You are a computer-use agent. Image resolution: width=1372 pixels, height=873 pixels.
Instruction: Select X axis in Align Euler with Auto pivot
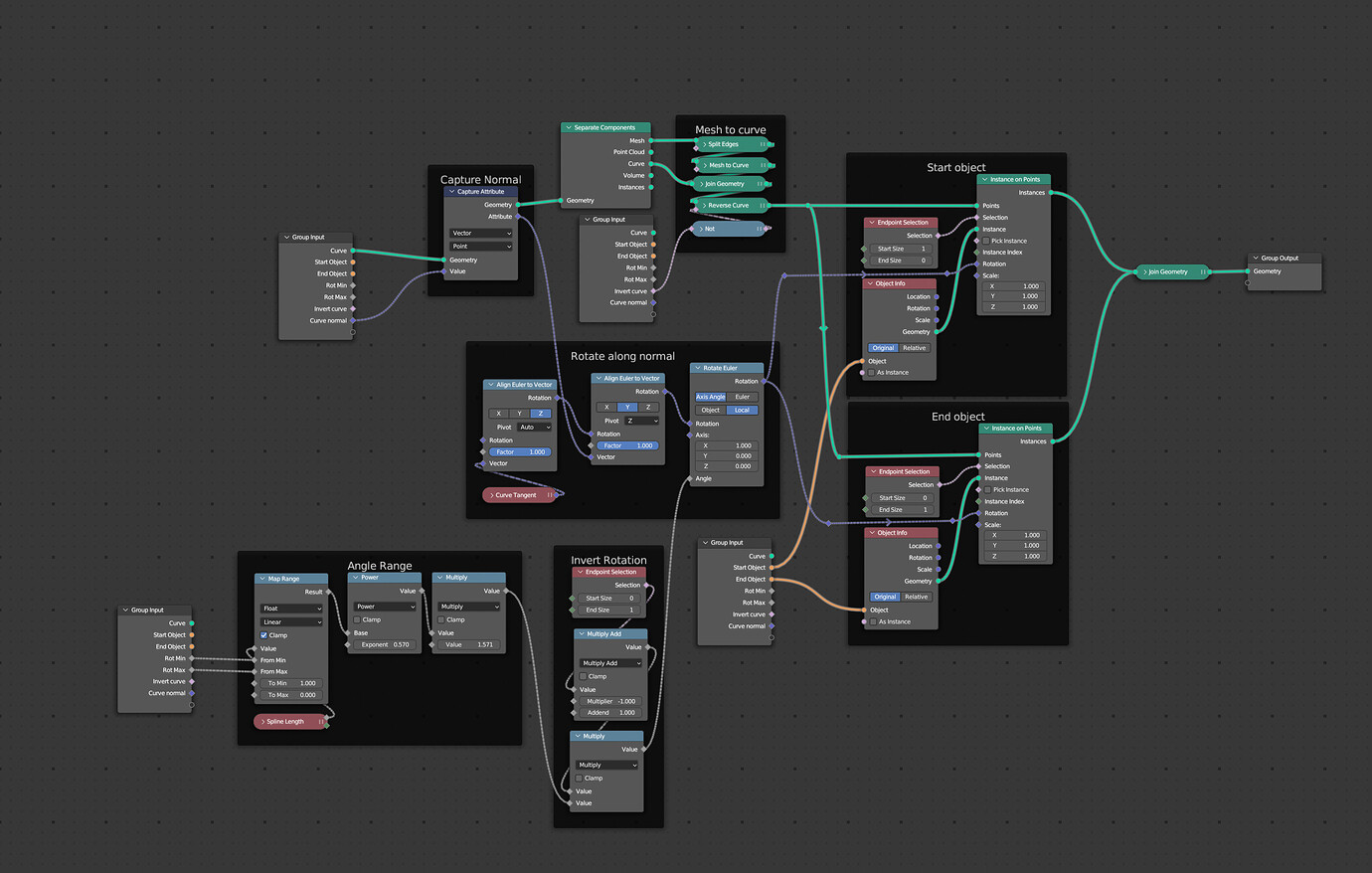[499, 414]
